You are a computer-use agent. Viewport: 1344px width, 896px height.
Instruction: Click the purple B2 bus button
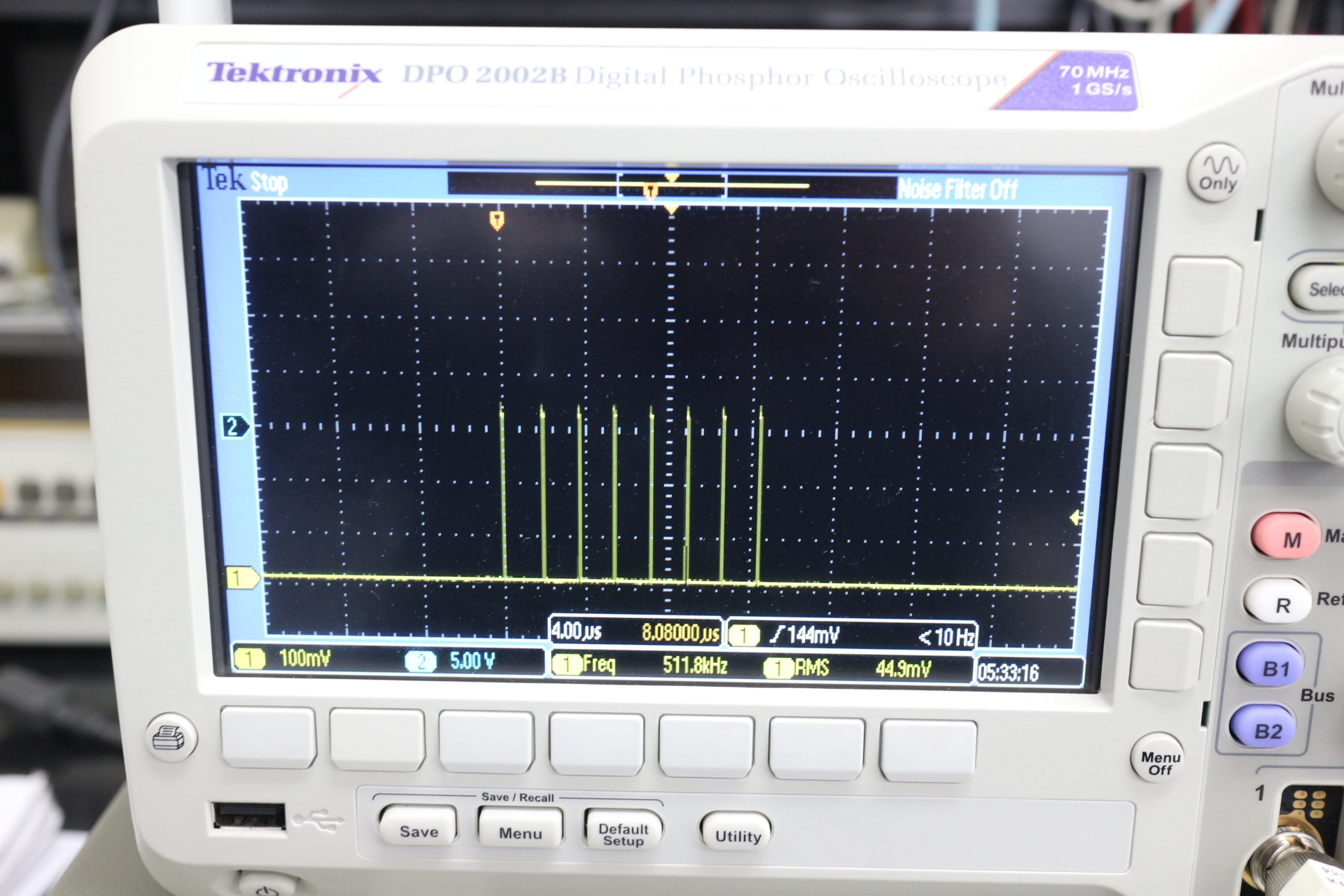point(1263,728)
